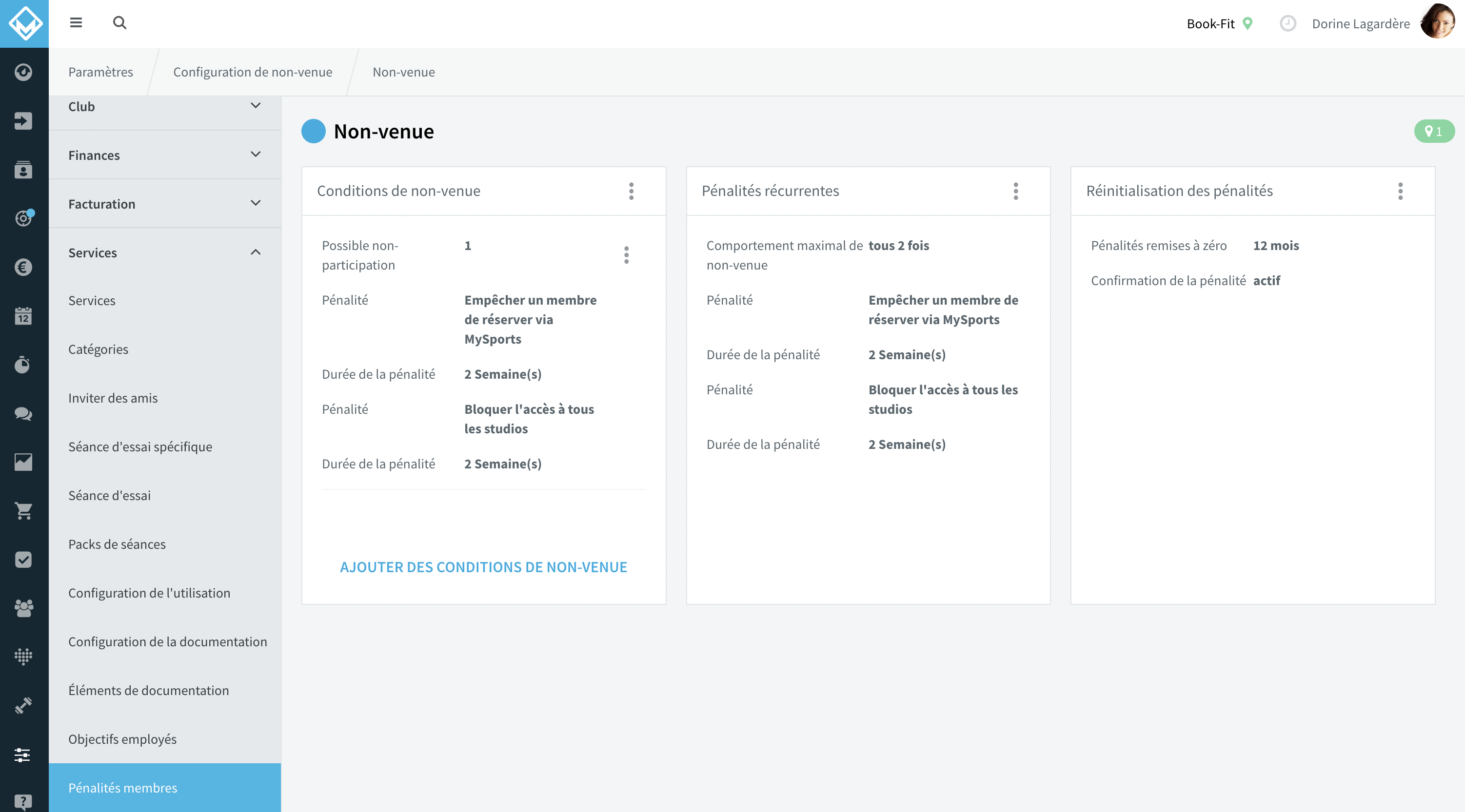
Task: Open the members group sidebar icon
Action: (23, 609)
